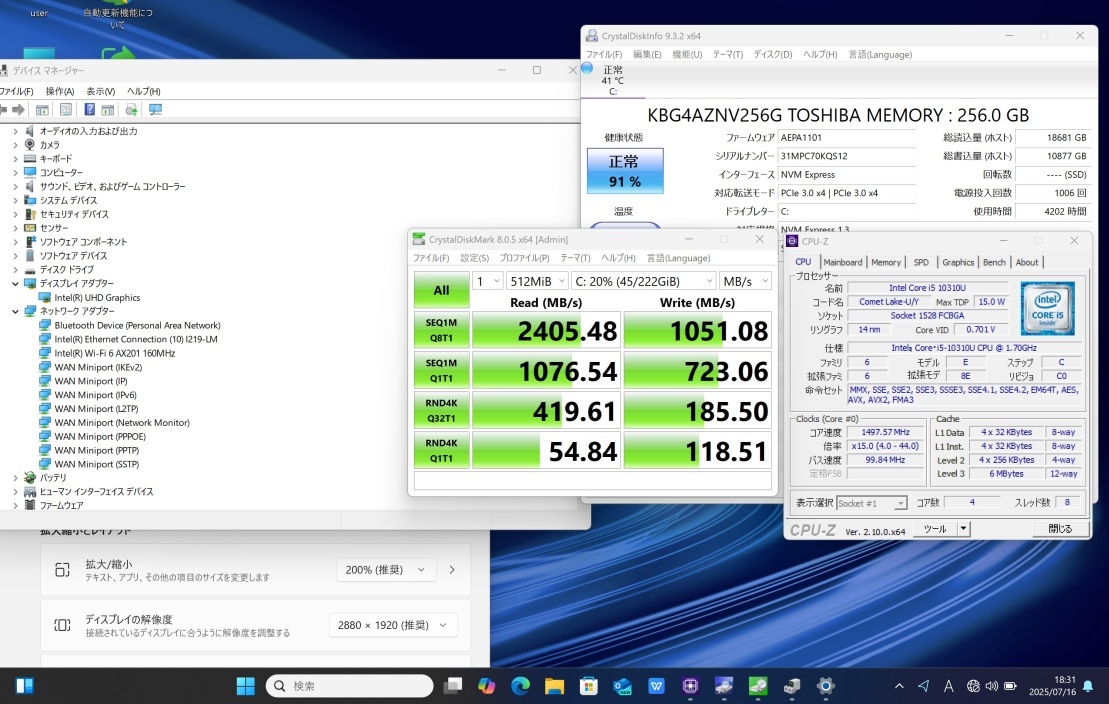Click the 閉じる button in CPU-Z
This screenshot has width=1109, height=704.
point(1059,529)
